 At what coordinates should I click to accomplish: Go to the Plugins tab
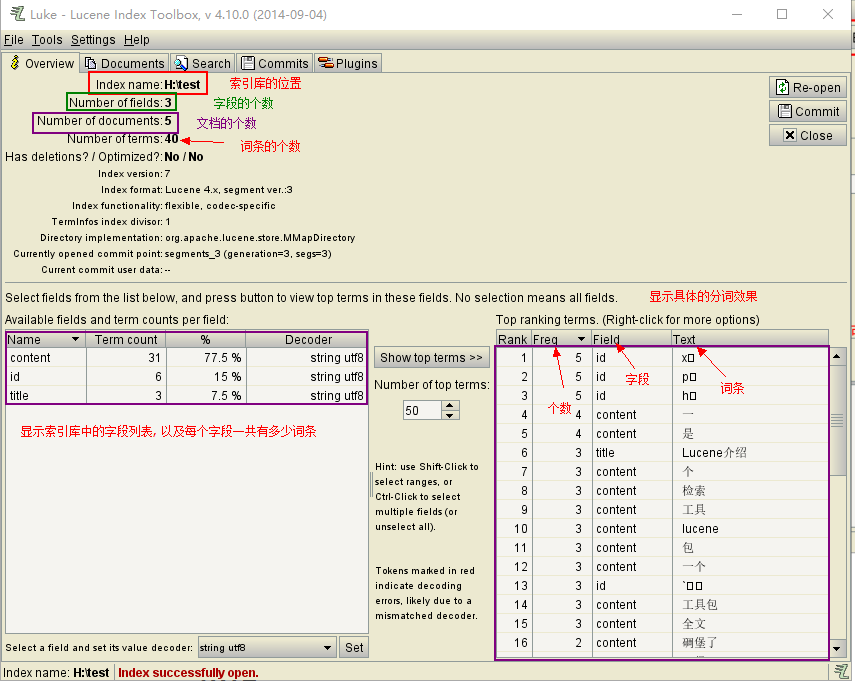click(x=348, y=63)
